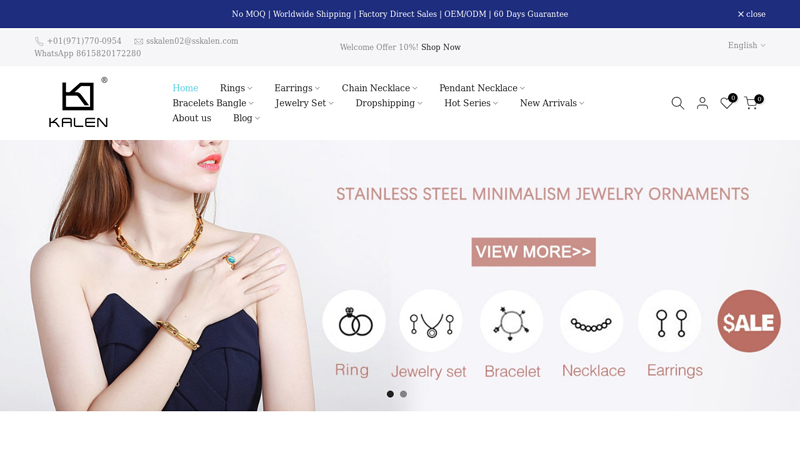Image resolution: width=800 pixels, height=450 pixels.
Task: Click the +01(971)770-0954 phone number
Action: point(84,41)
